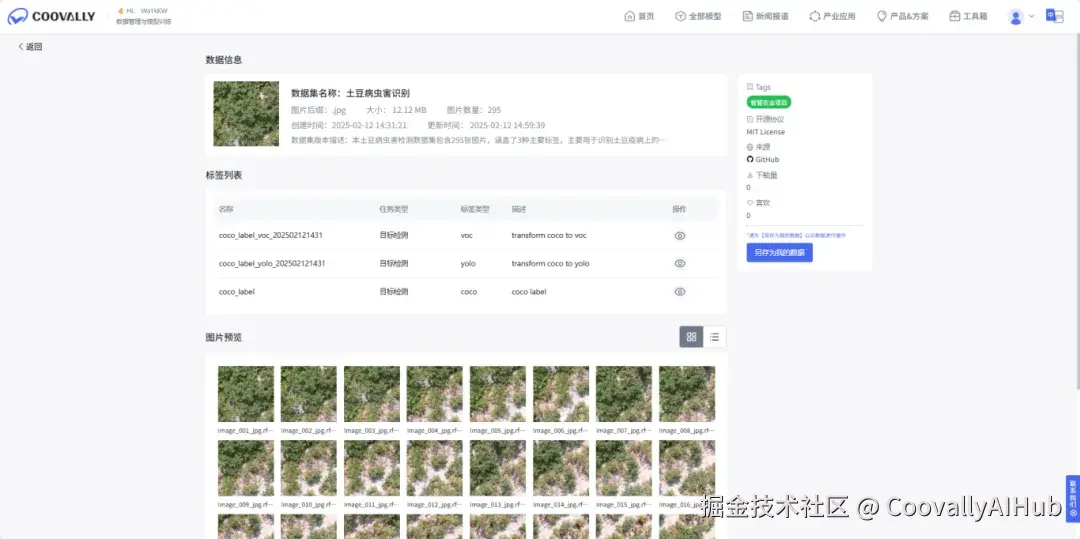Click the user avatar icon
The width and height of the screenshot is (1080, 539).
tap(1015, 17)
